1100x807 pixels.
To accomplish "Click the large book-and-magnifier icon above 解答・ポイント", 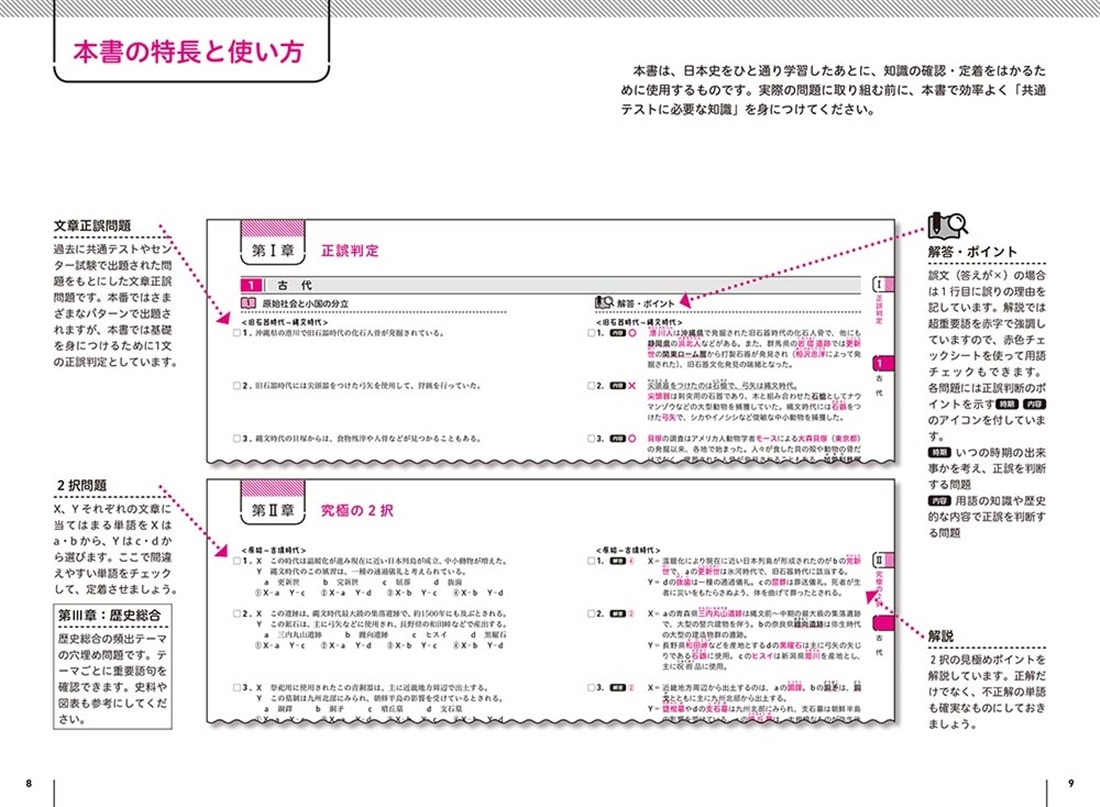I will (948, 225).
